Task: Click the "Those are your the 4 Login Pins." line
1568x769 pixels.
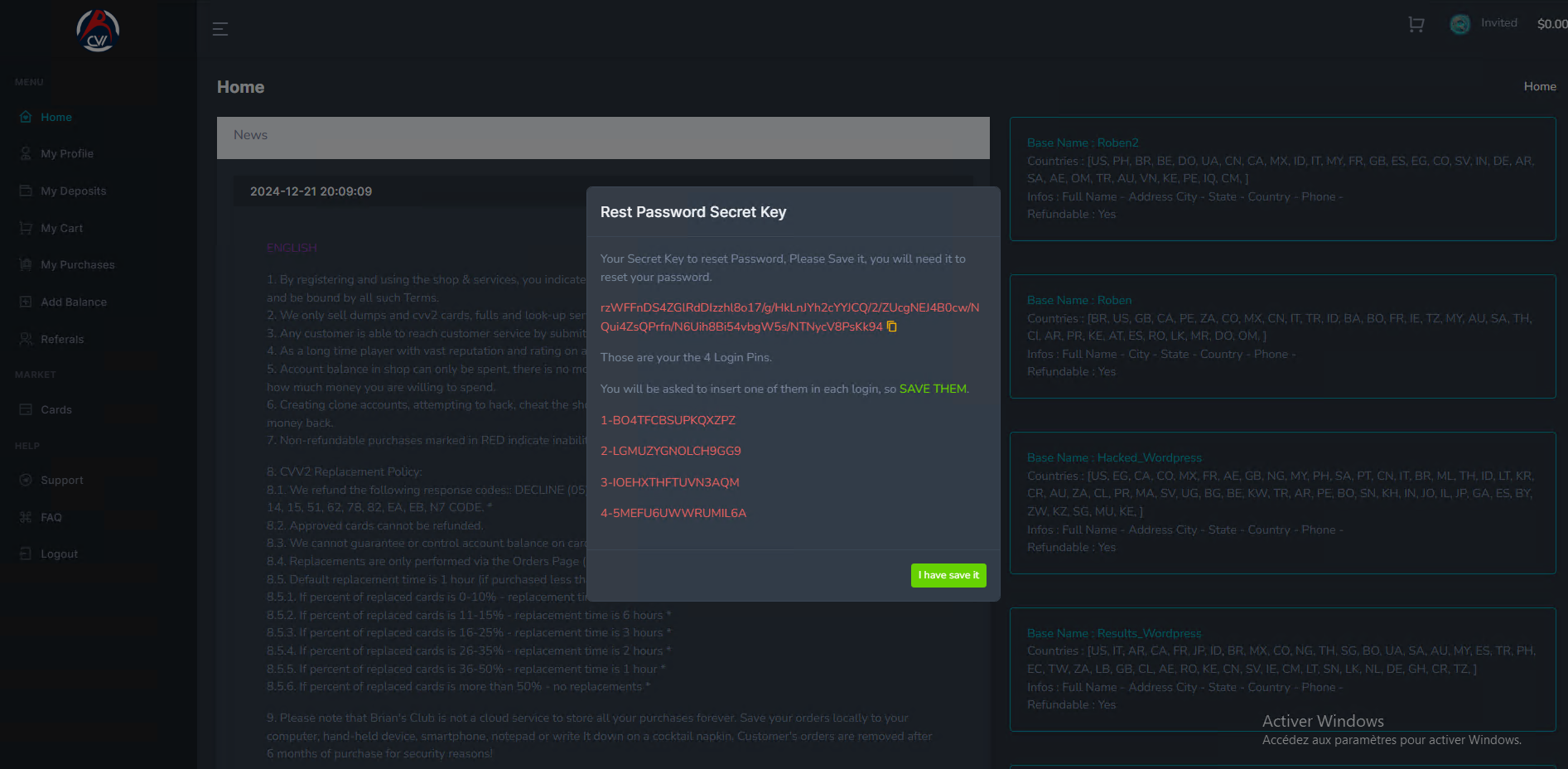Action: (x=686, y=358)
